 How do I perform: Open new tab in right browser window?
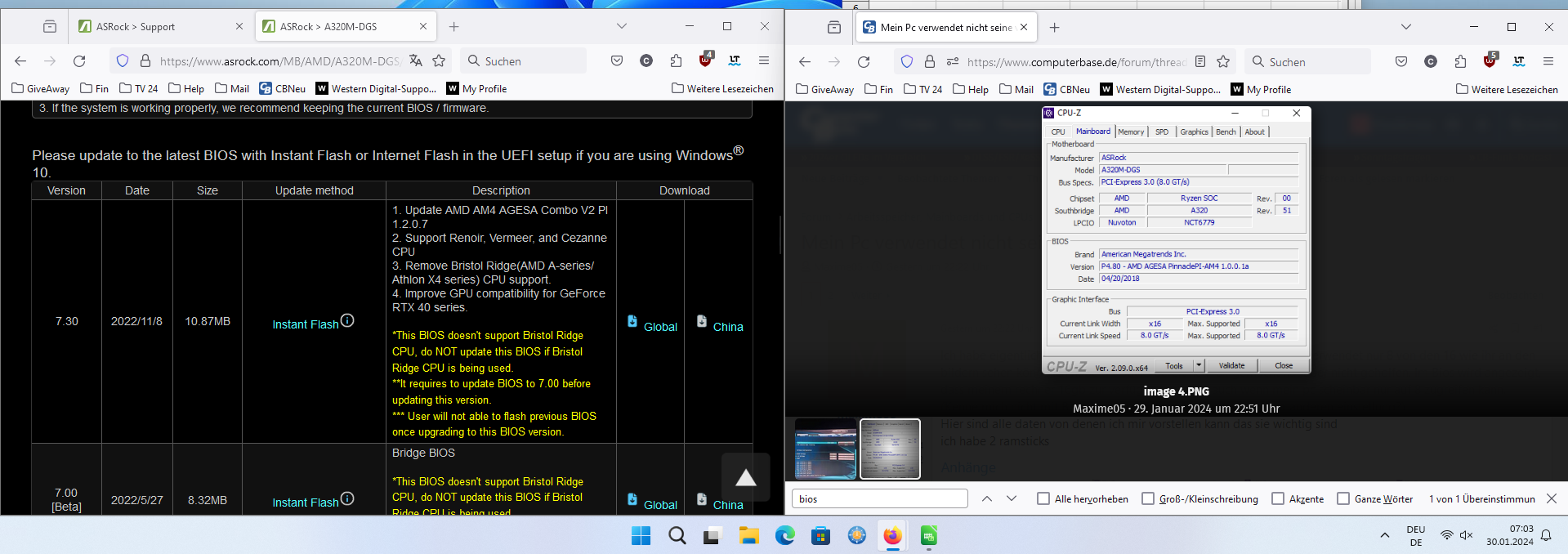pos(1055,27)
